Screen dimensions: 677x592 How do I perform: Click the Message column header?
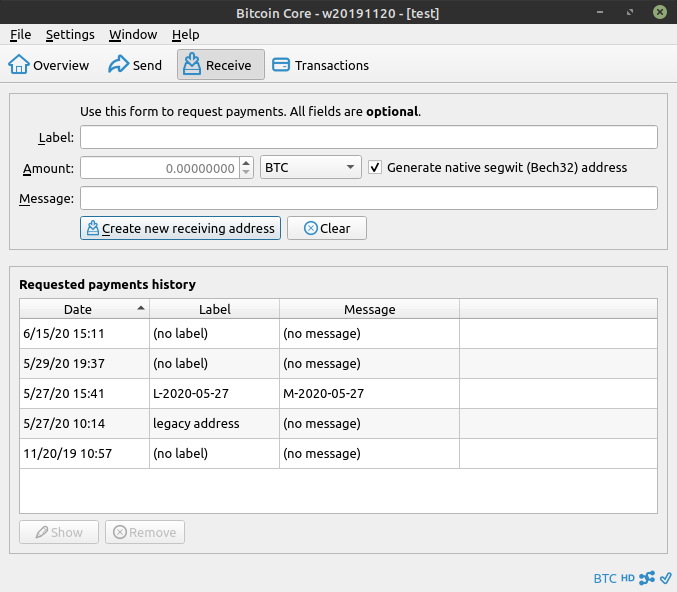[x=370, y=309]
